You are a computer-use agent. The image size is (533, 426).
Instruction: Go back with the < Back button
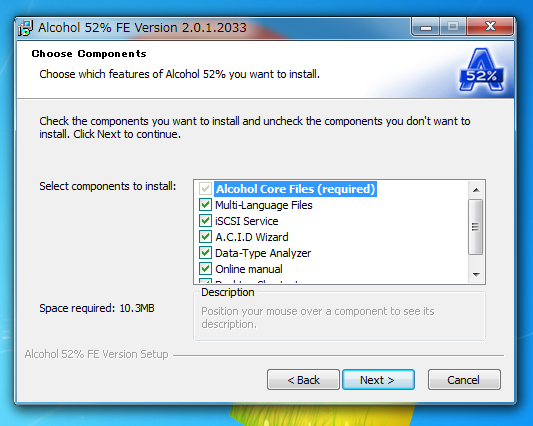pos(303,379)
